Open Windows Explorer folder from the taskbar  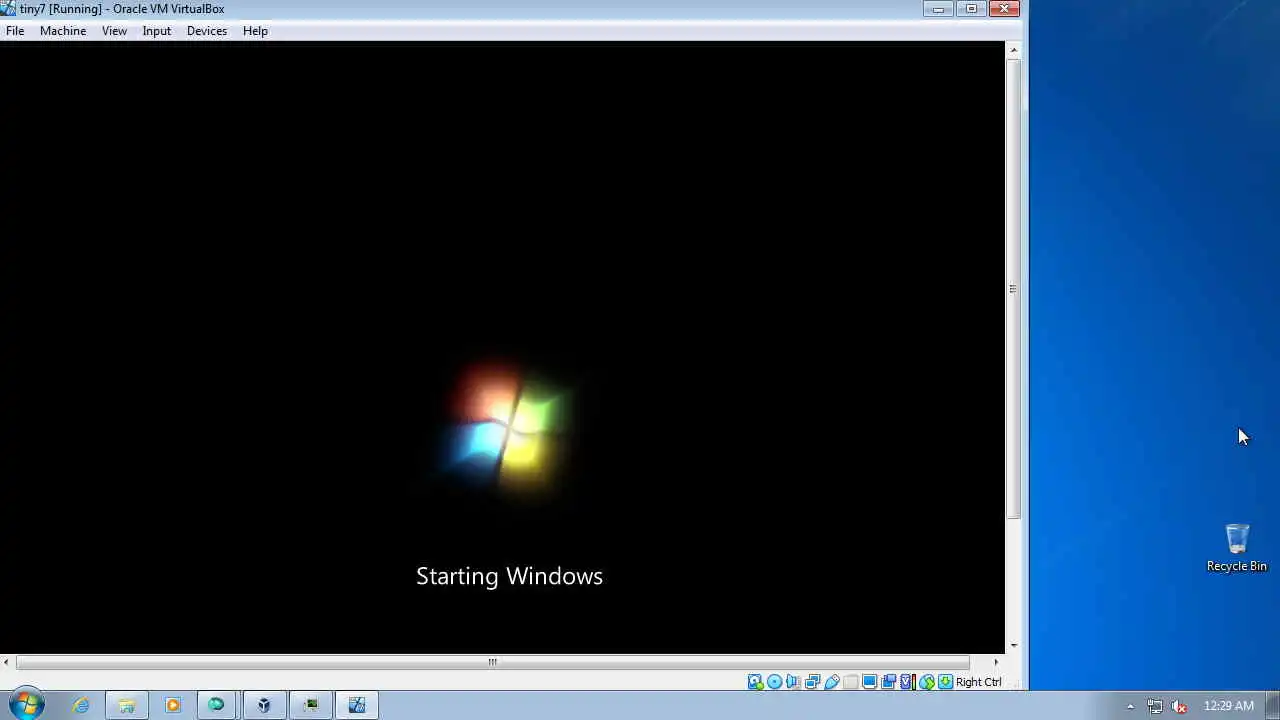[126, 705]
